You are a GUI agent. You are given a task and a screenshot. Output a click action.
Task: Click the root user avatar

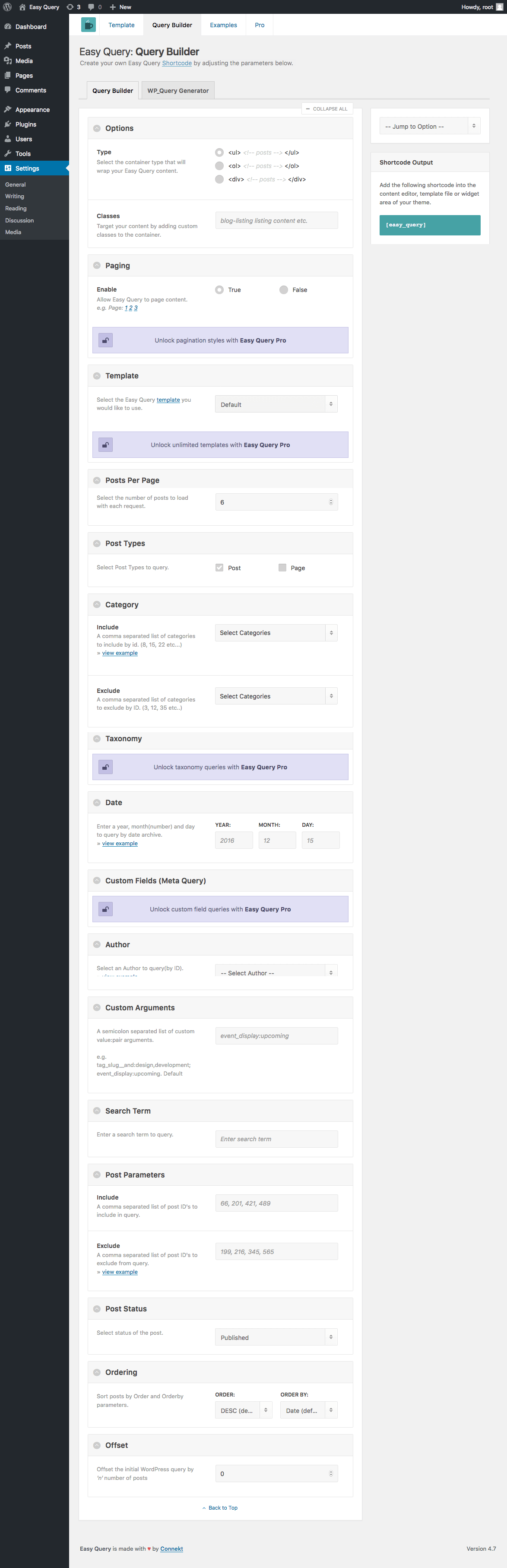500,7
